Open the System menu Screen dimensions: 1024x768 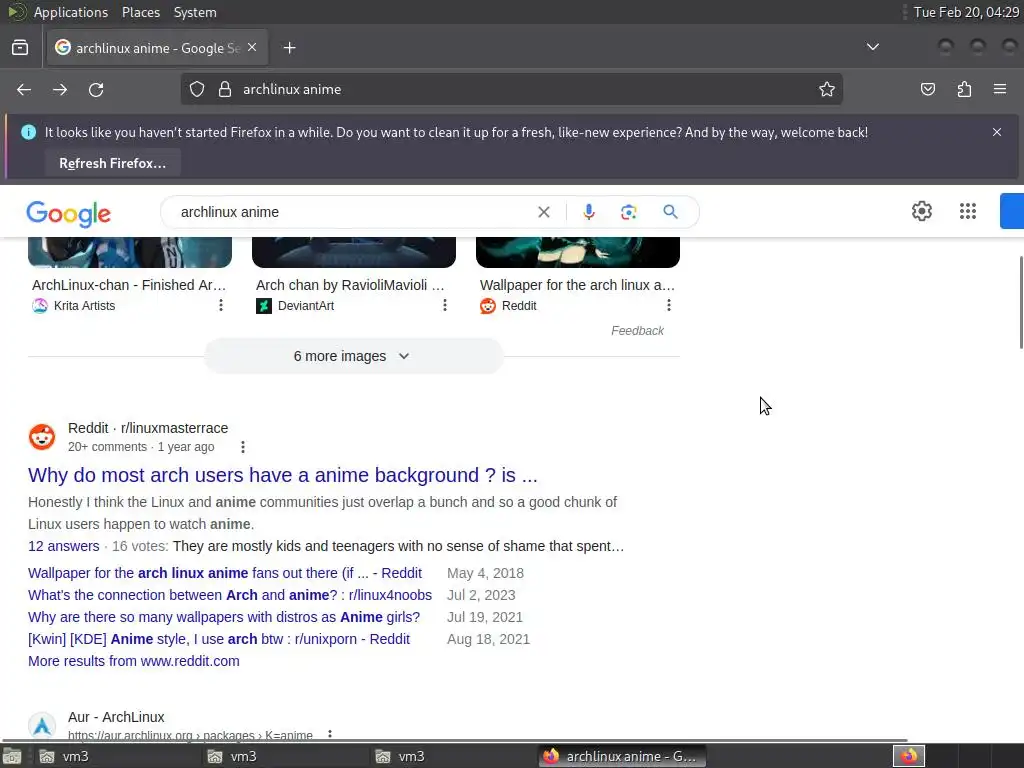(x=195, y=12)
